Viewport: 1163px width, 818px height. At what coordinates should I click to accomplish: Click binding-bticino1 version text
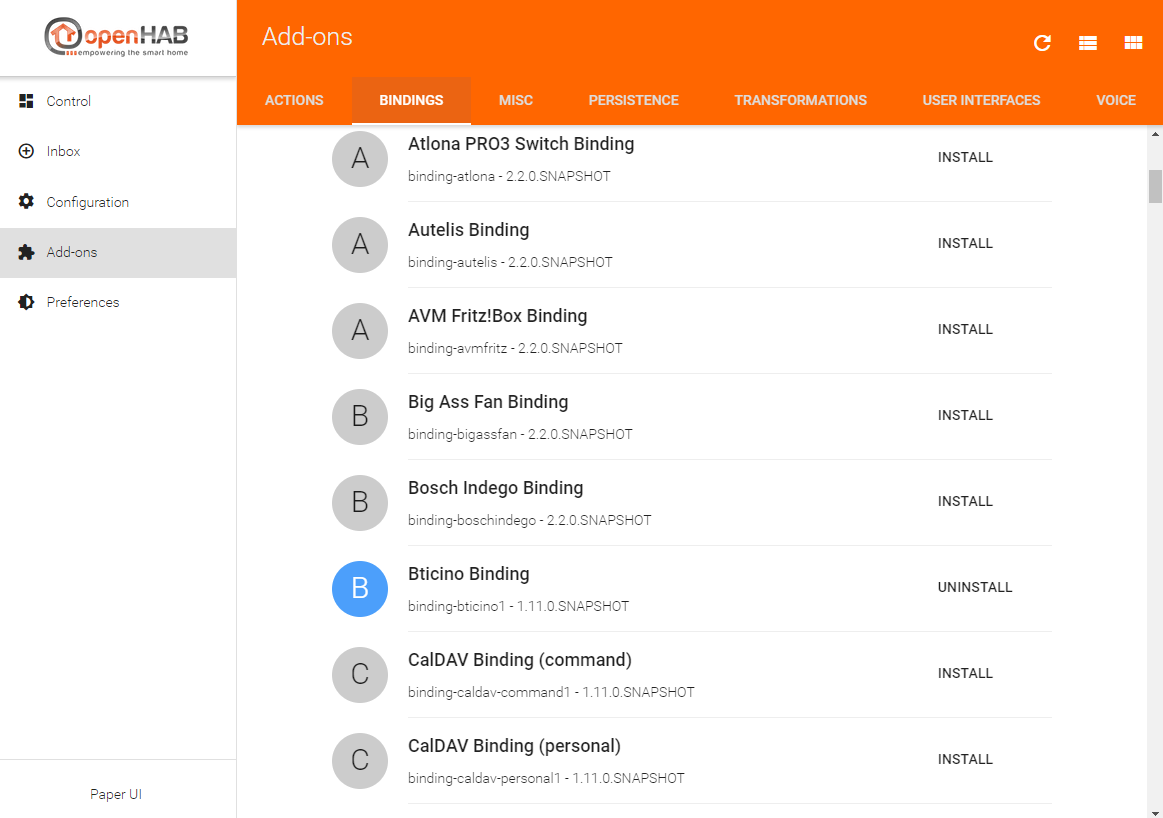tap(518, 607)
